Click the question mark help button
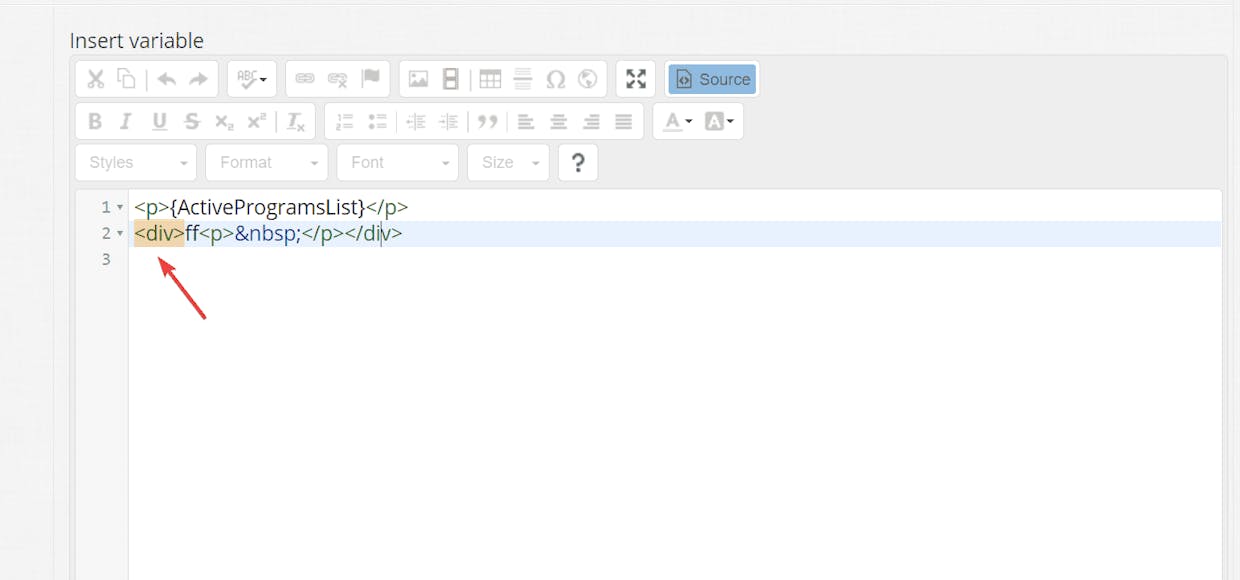 point(578,162)
